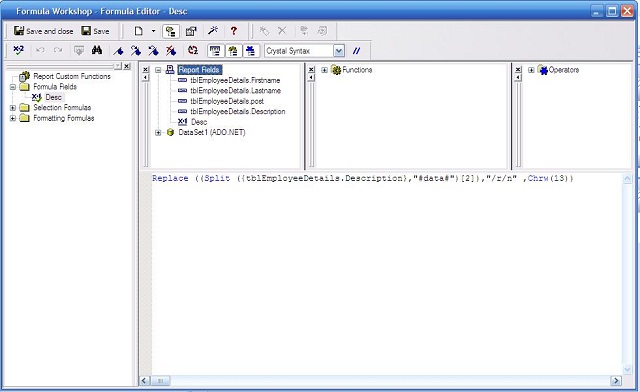
Task: Click the Save button
Action: [x=95, y=31]
